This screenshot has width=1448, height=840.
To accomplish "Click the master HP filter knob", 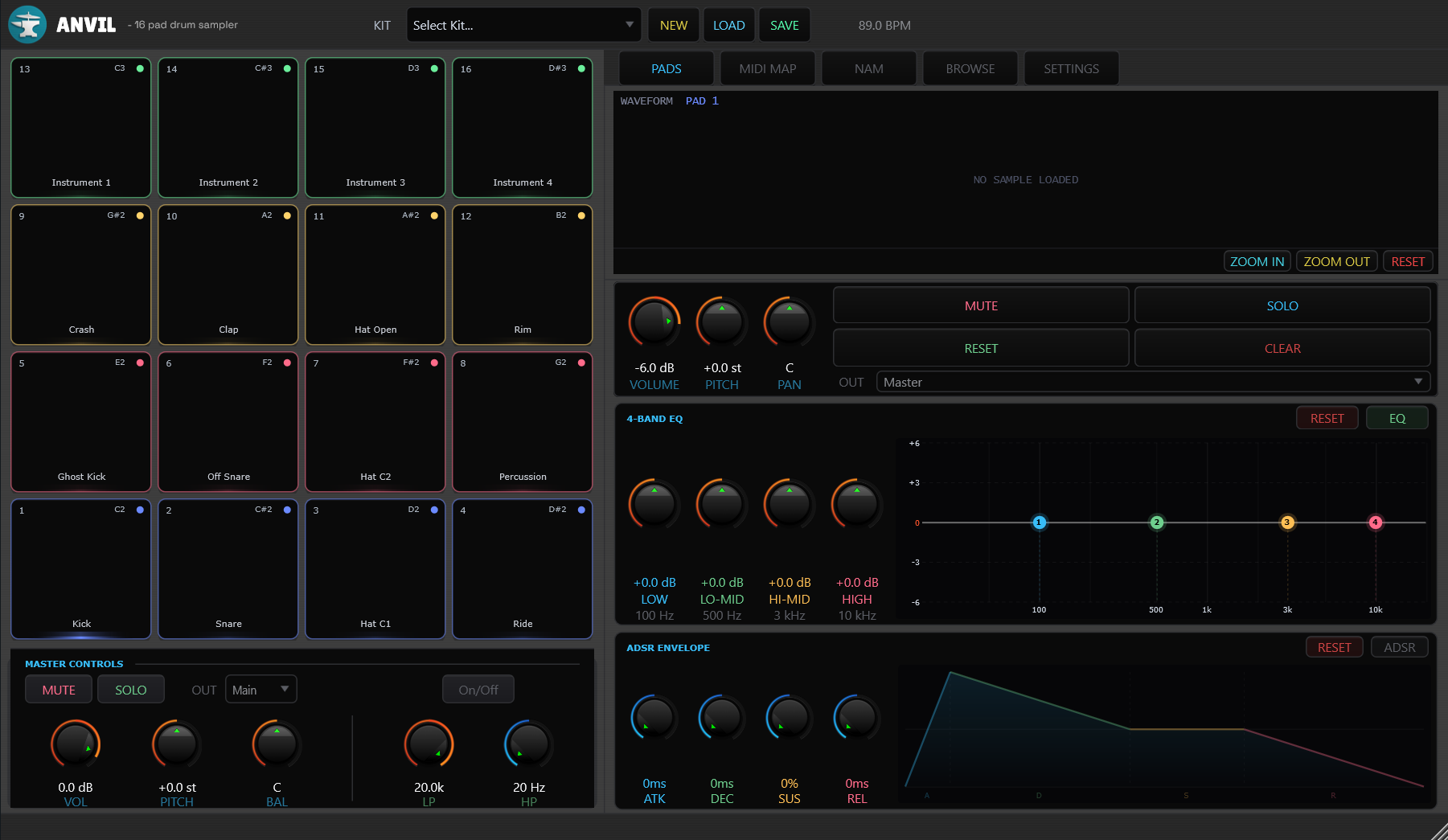I will point(529,744).
